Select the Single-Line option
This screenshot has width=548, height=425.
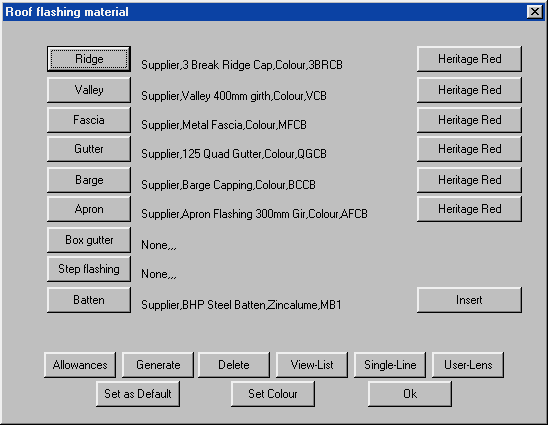tap(390, 365)
